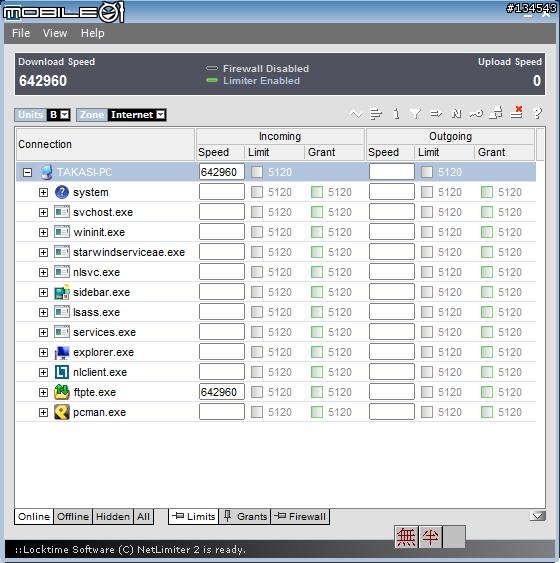Click the explorer.exe icon

pyautogui.click(x=62, y=353)
